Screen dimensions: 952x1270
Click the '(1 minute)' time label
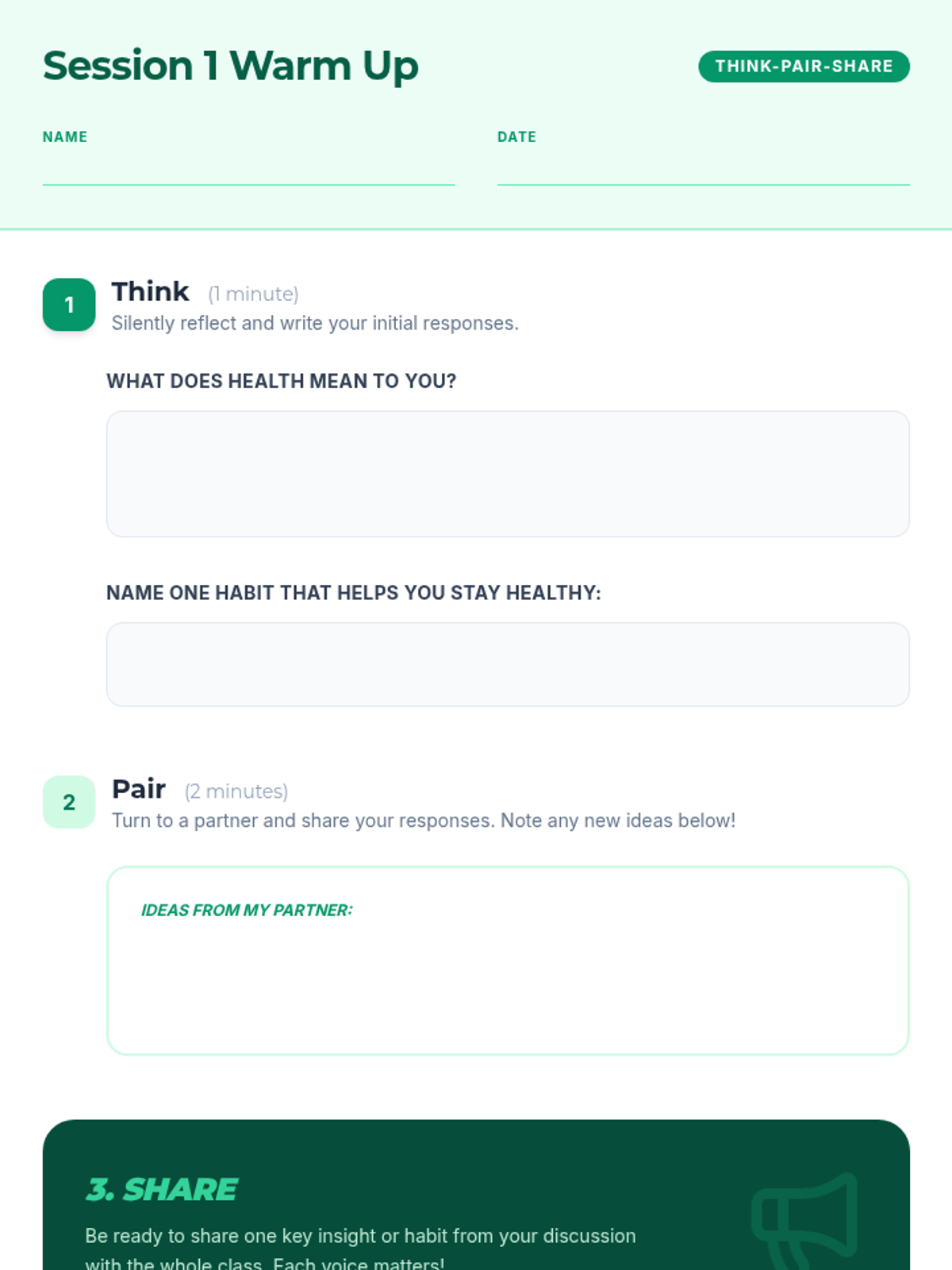point(253,294)
